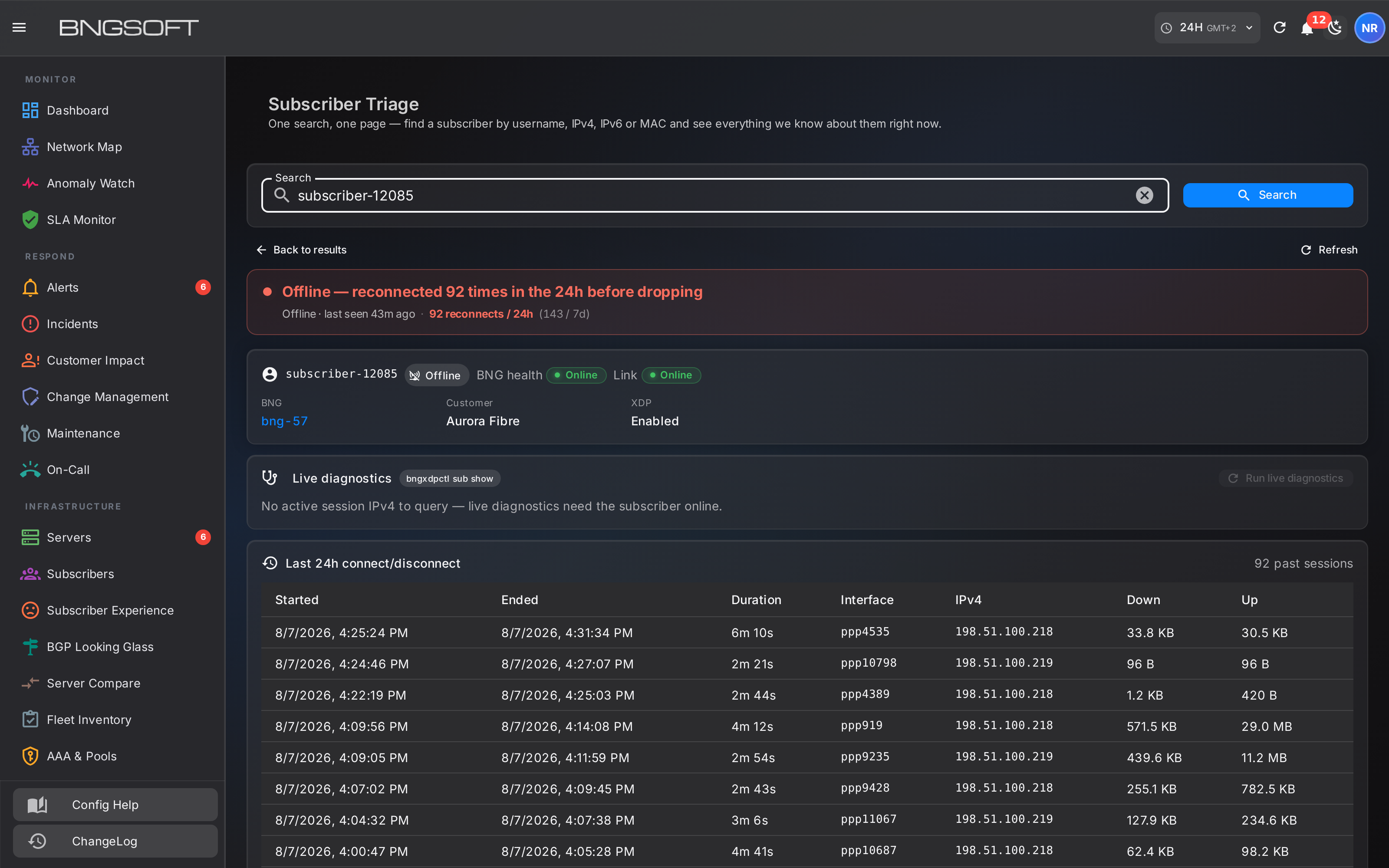Click the Down column header
Image resolution: width=1389 pixels, height=868 pixels.
pyautogui.click(x=1143, y=599)
